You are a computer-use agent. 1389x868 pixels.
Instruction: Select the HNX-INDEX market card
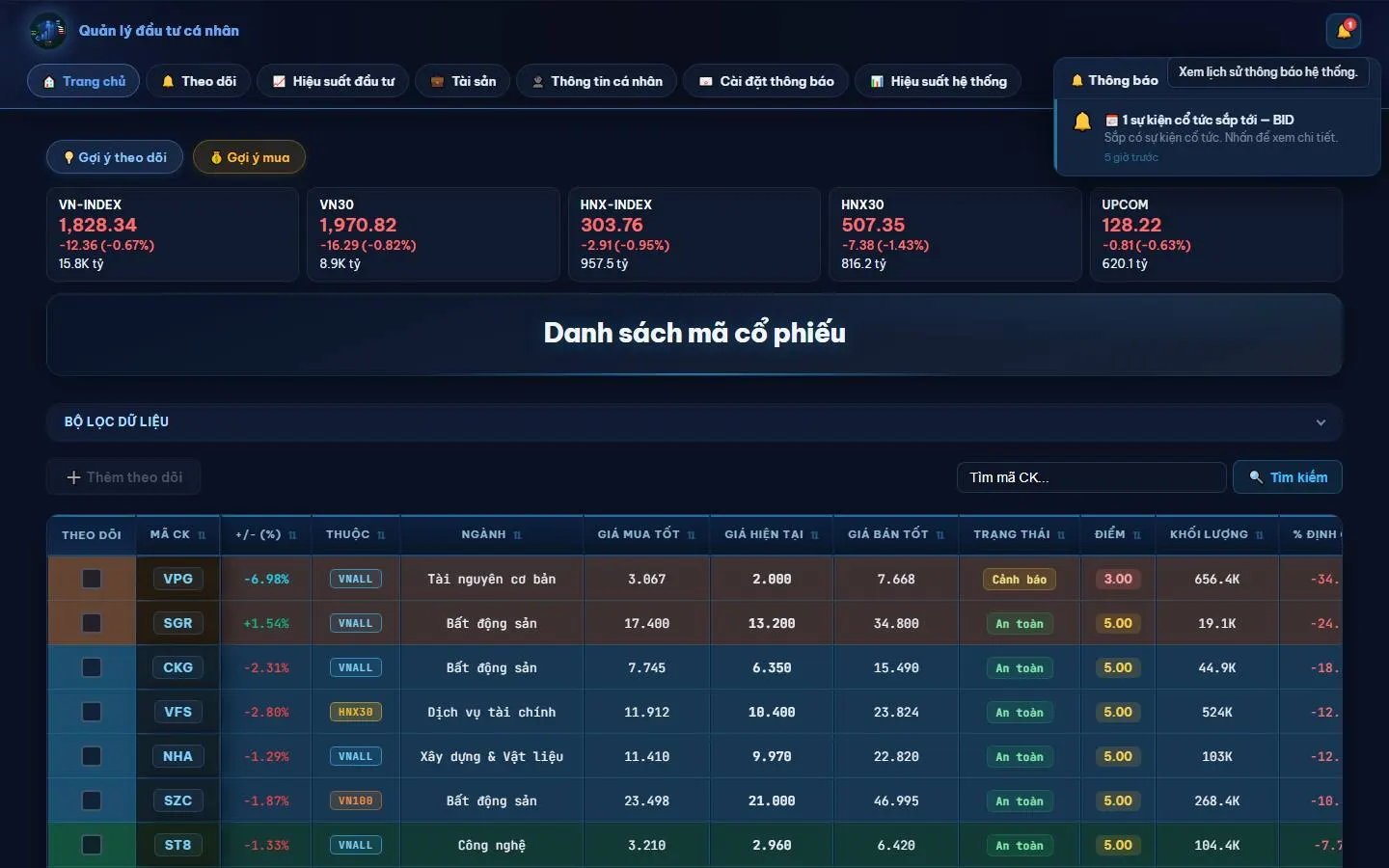coord(694,234)
